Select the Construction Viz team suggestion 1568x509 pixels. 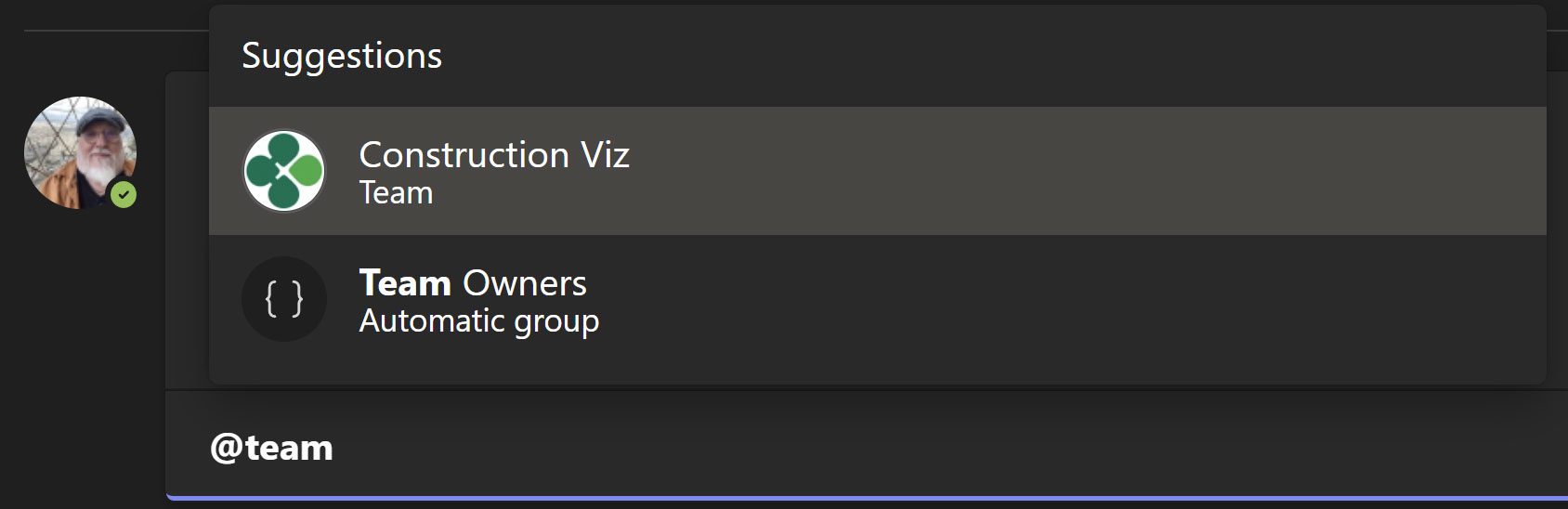tap(878, 171)
